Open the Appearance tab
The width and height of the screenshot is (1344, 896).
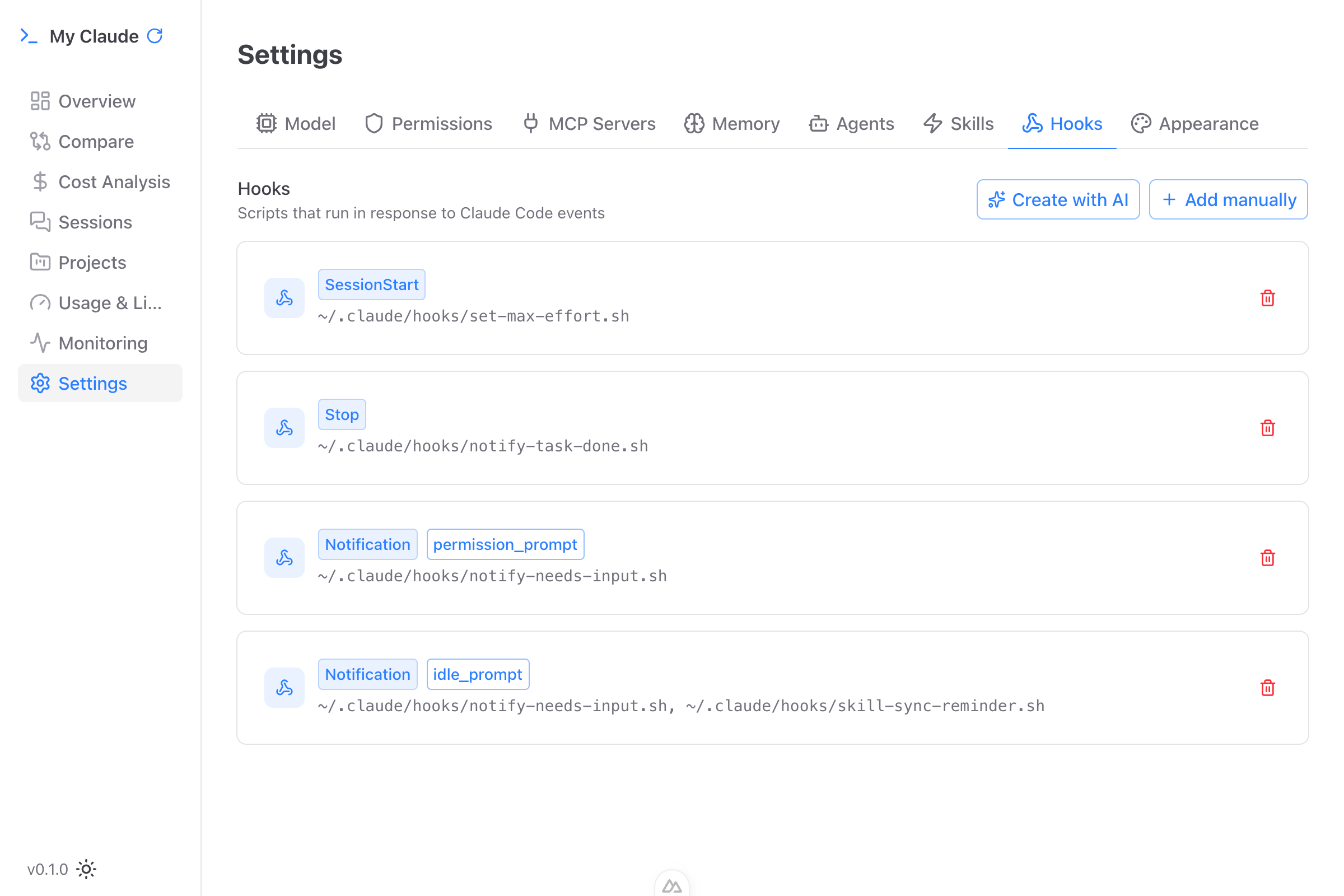(1195, 123)
